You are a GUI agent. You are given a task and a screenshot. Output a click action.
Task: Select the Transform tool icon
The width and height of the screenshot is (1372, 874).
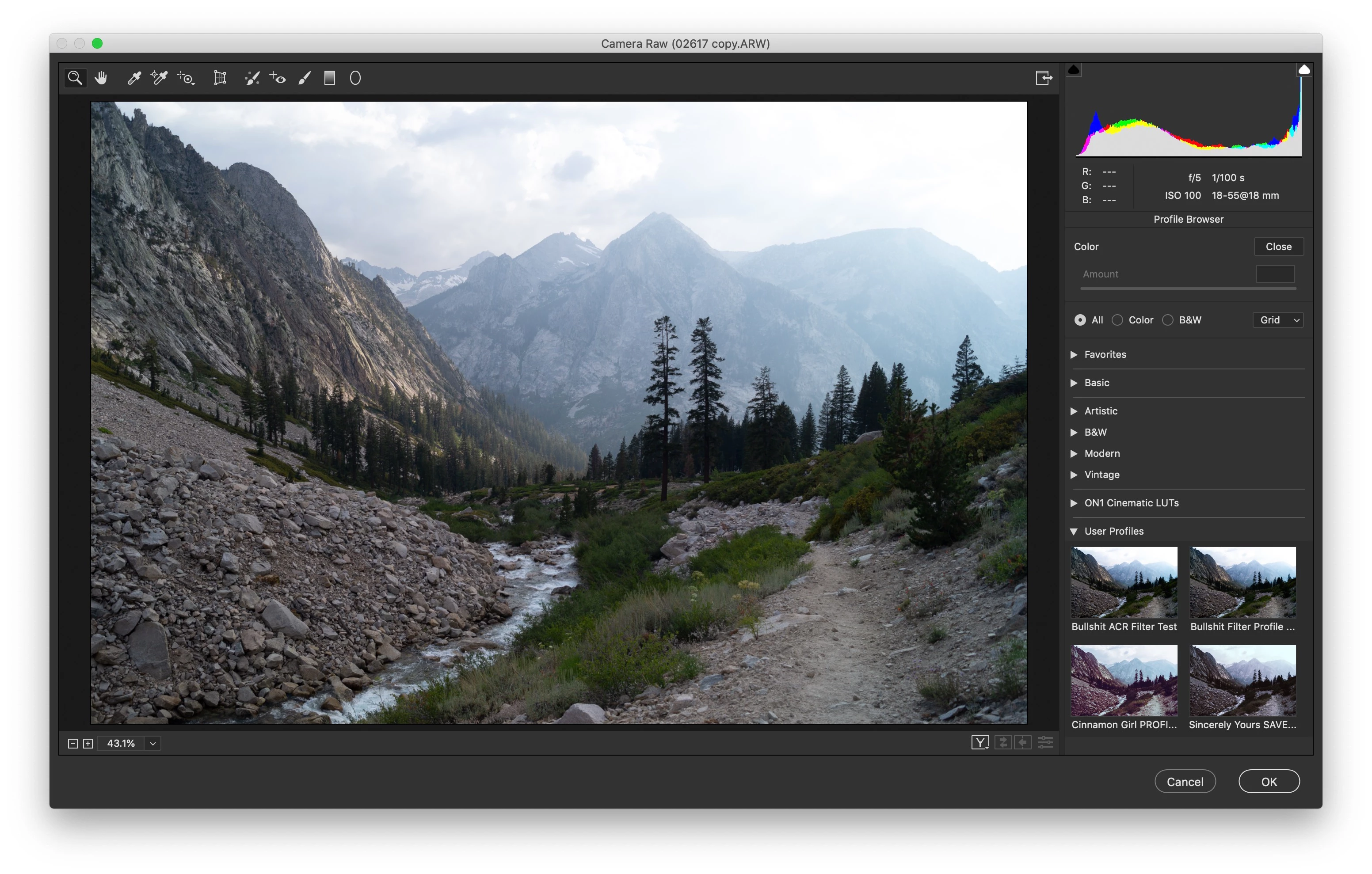click(220, 77)
